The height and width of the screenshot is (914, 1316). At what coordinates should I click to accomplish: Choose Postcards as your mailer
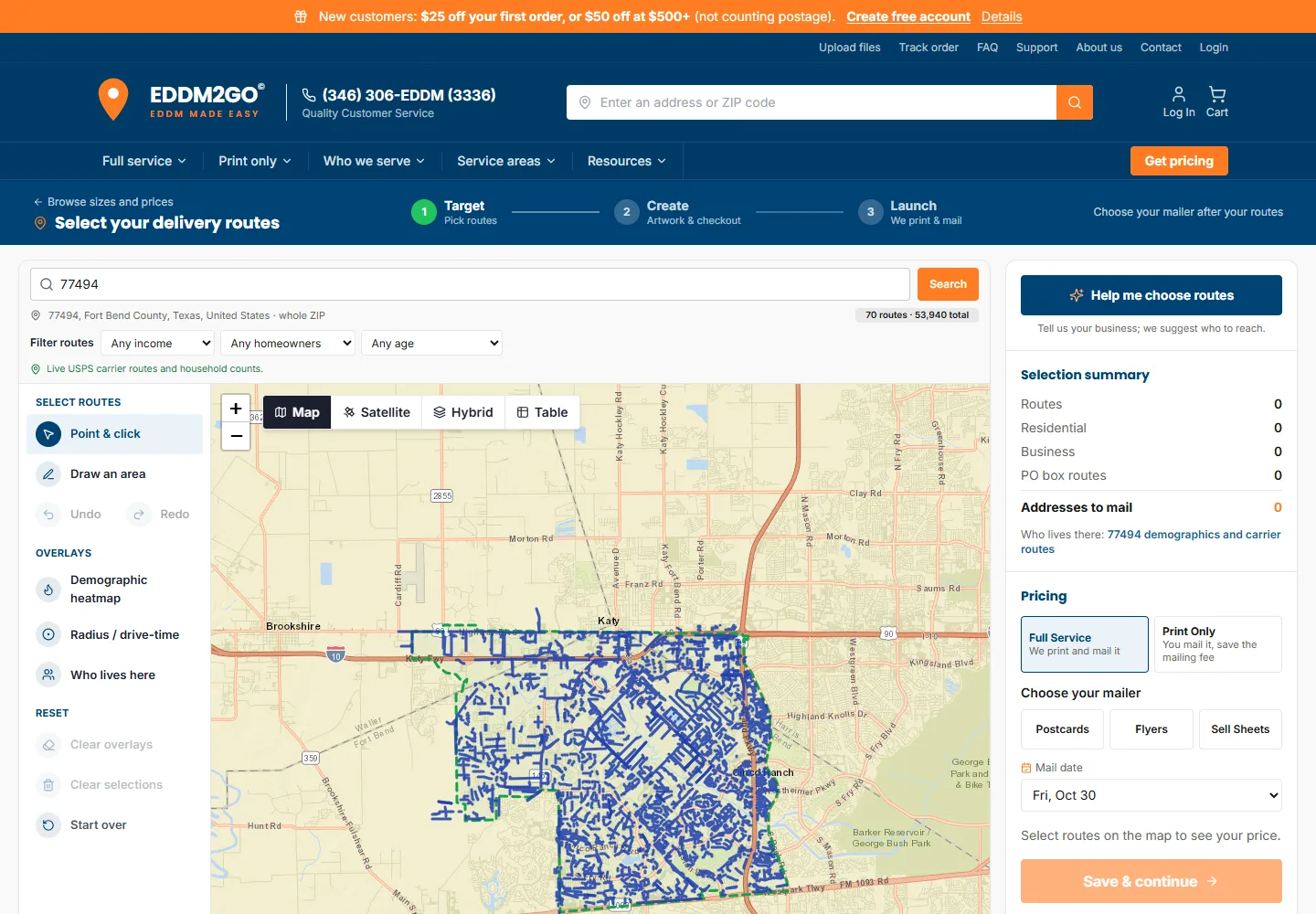1062,729
